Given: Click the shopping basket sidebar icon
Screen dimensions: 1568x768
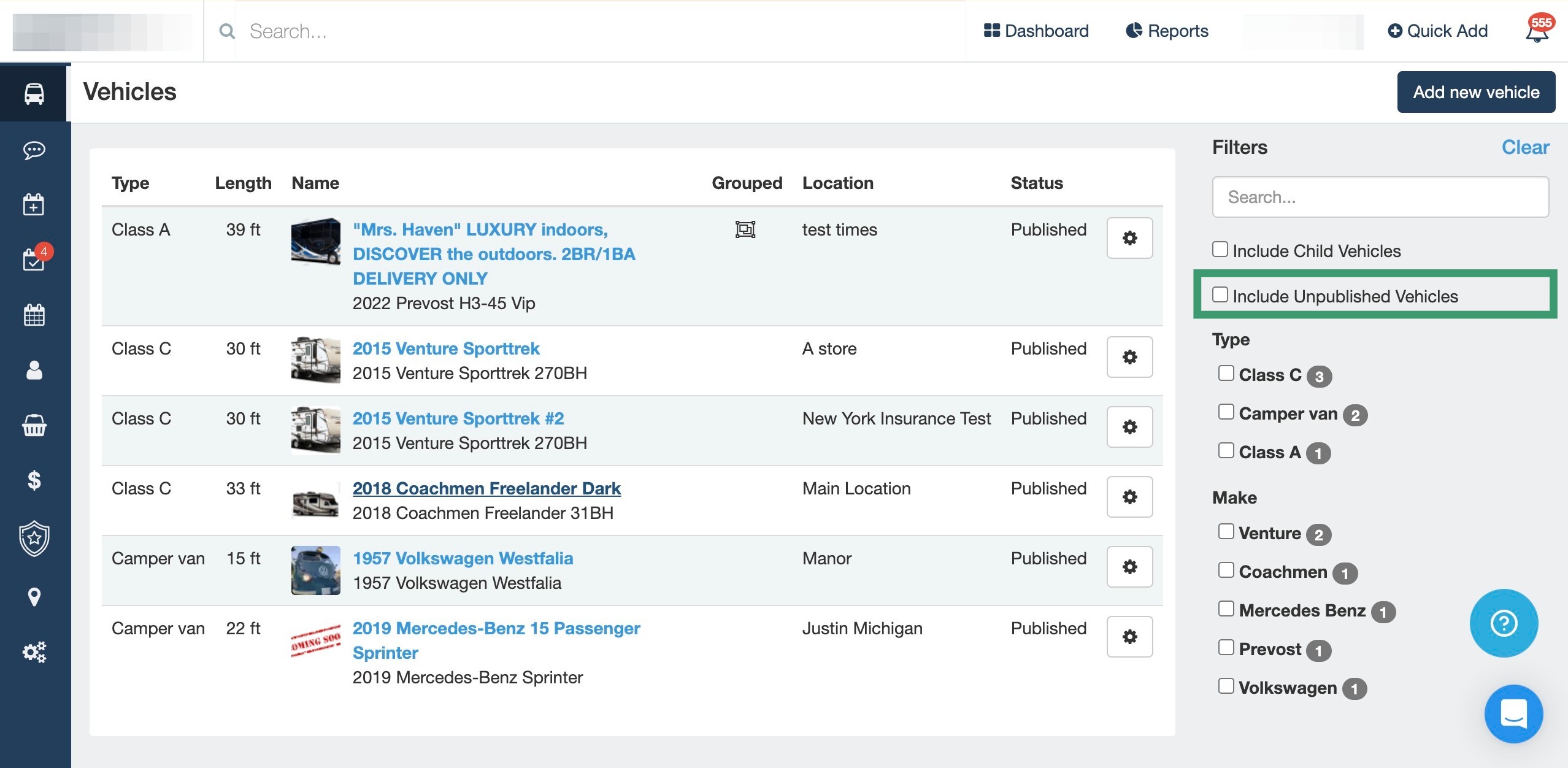Looking at the screenshot, I should [x=34, y=425].
